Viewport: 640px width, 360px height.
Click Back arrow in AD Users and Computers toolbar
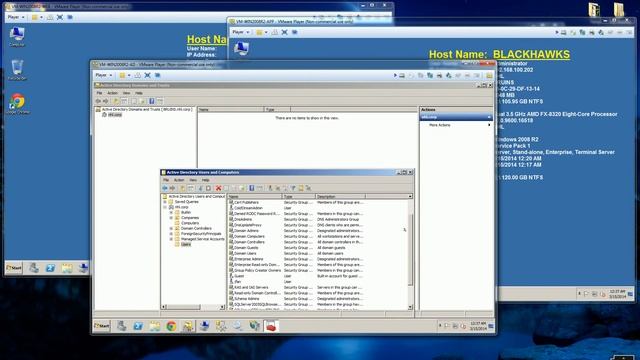[165, 188]
